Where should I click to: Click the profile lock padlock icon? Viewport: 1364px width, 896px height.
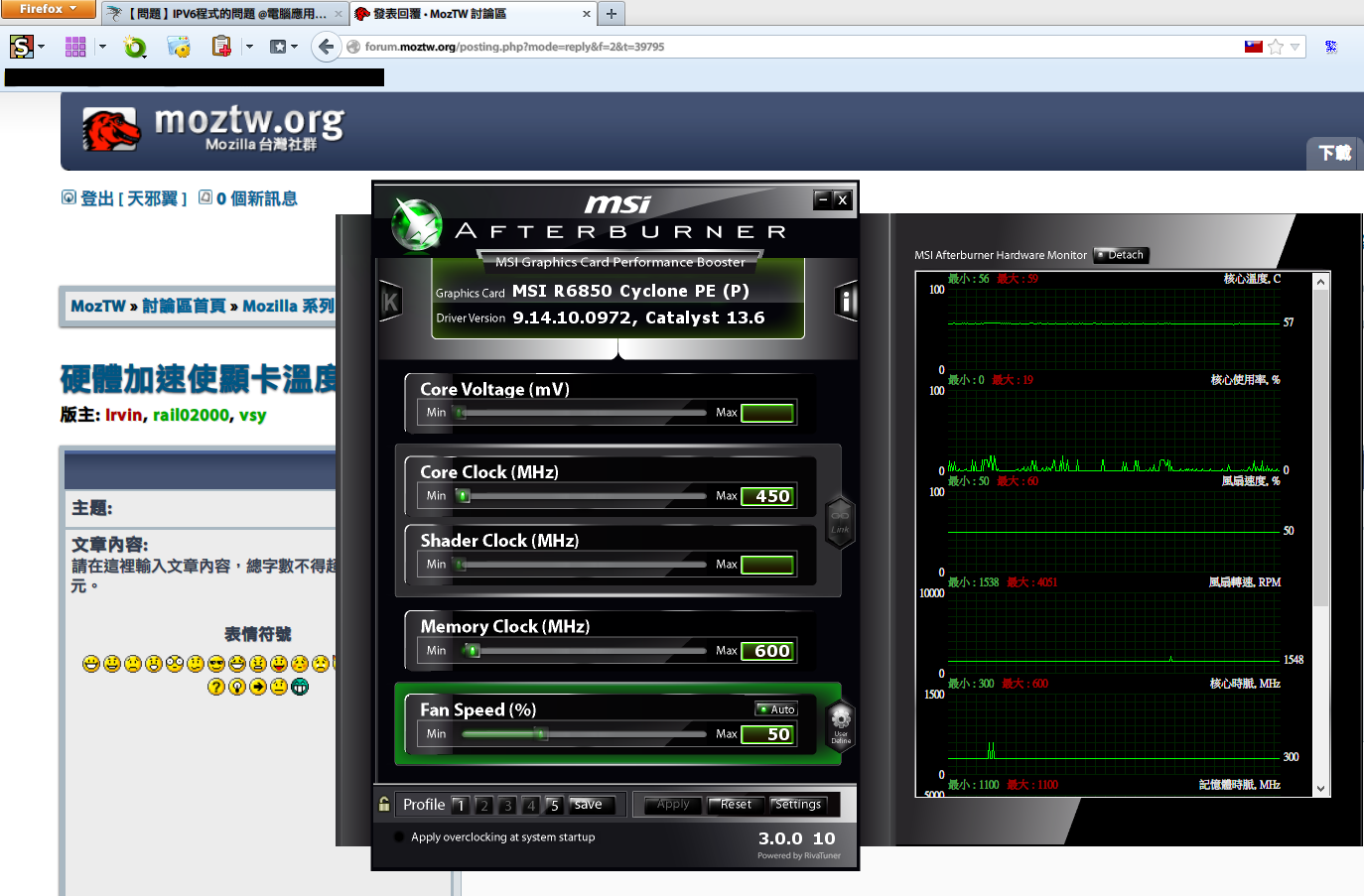384,804
